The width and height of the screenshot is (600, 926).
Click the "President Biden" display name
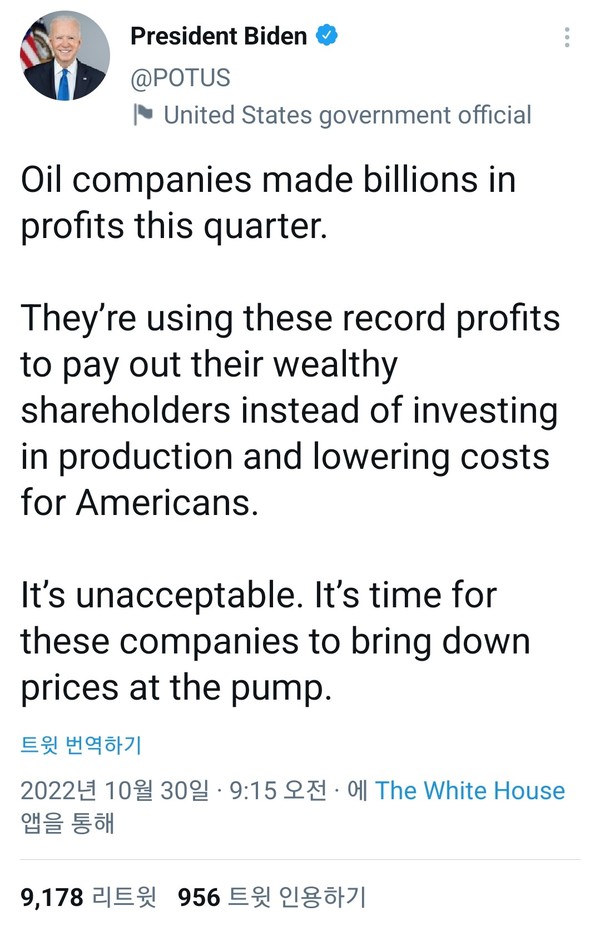pyautogui.click(x=218, y=37)
